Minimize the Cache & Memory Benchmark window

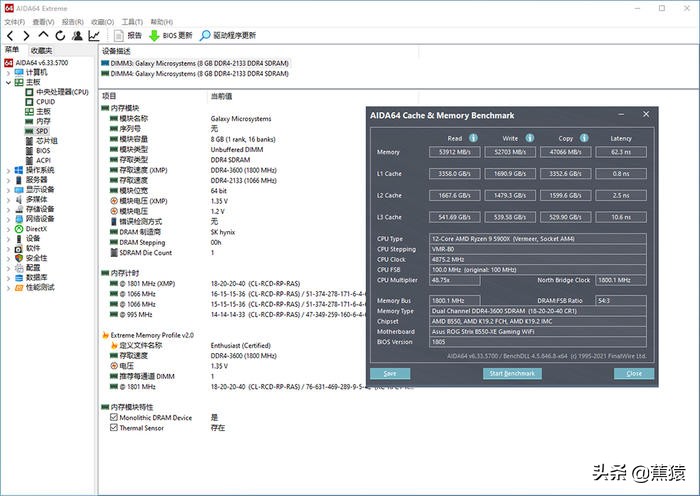(621, 115)
